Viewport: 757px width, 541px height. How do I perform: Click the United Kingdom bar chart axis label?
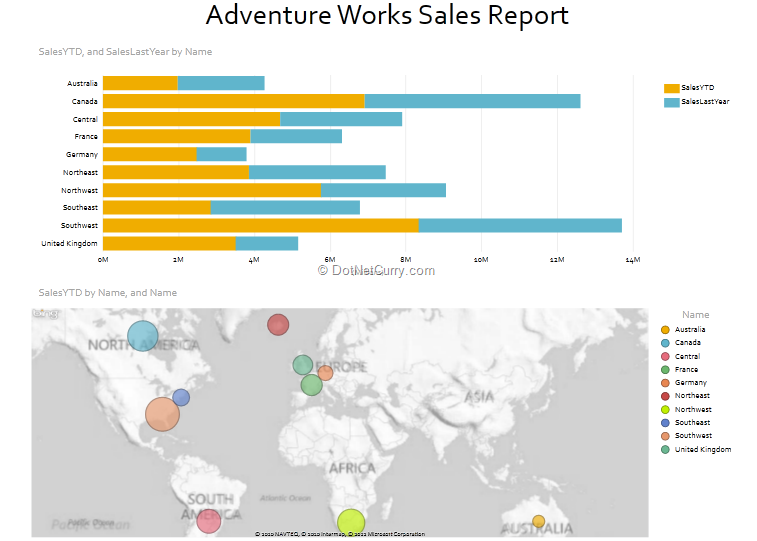[69, 243]
